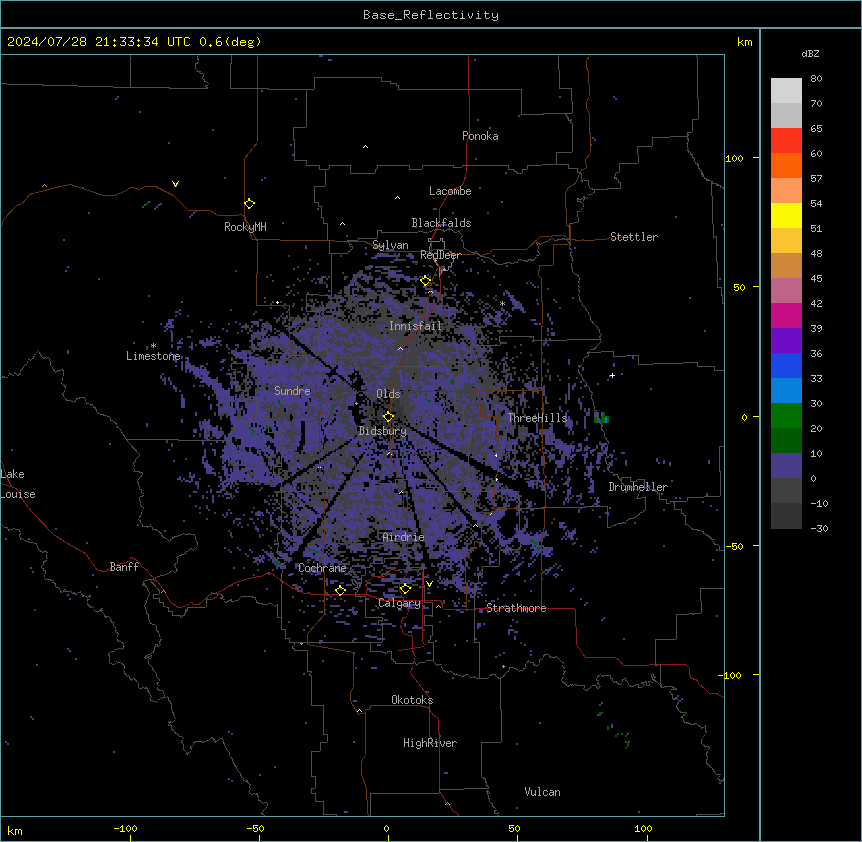Click the yellow diamond marker near Cochrane
The image size is (862, 842).
340,590
